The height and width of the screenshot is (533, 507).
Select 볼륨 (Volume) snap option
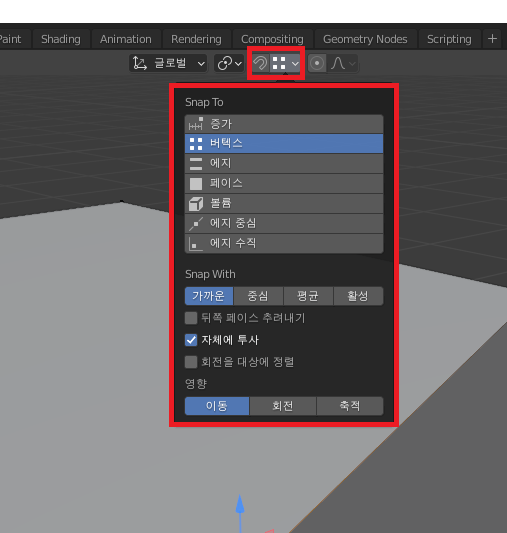click(x=284, y=204)
